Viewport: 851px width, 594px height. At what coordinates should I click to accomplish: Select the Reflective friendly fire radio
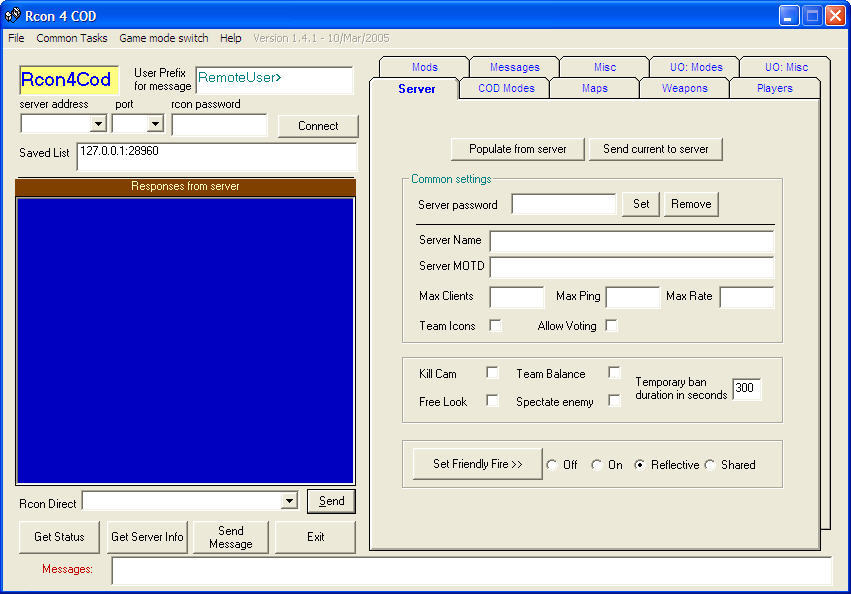[x=640, y=465]
